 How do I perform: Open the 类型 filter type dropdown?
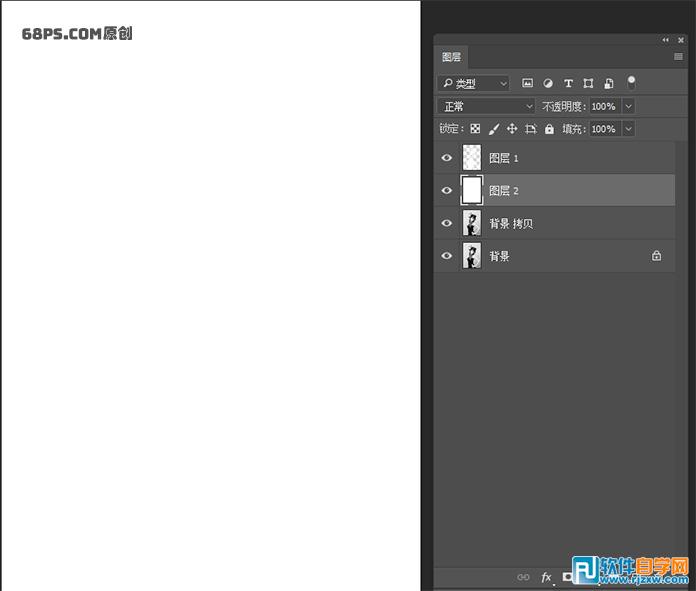coord(474,83)
